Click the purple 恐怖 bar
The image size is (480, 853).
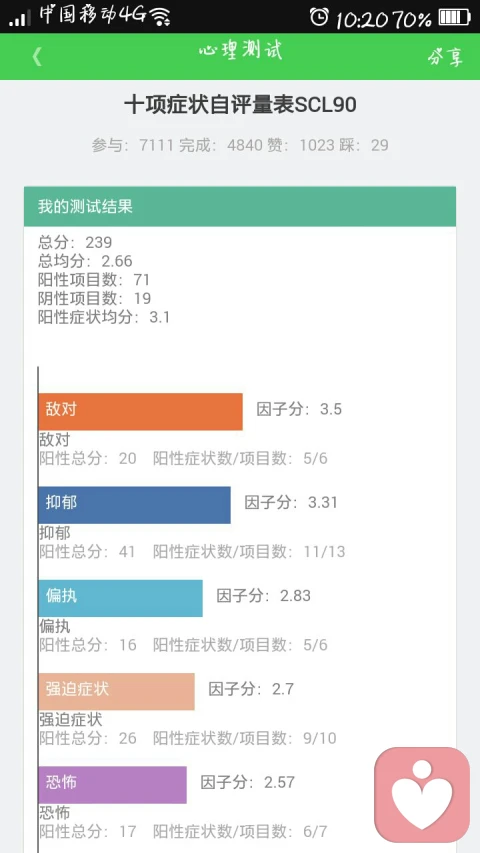[113, 784]
